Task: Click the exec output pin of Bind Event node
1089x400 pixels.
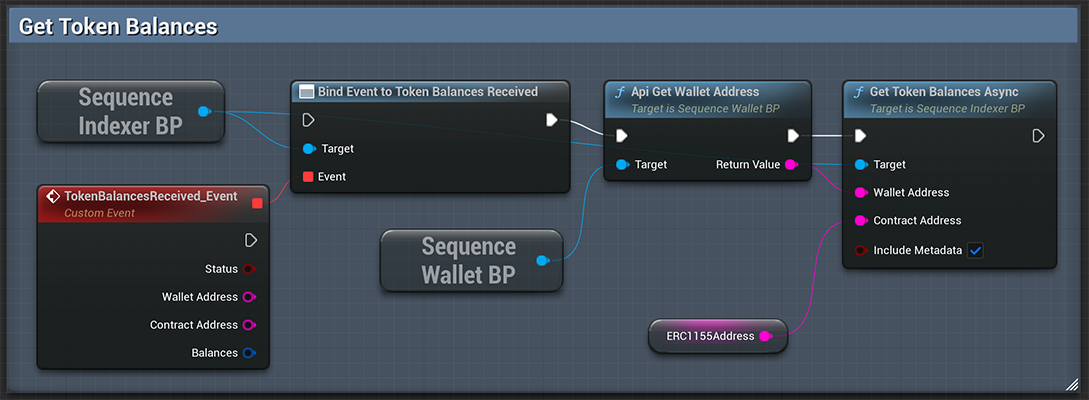Action: (552, 120)
